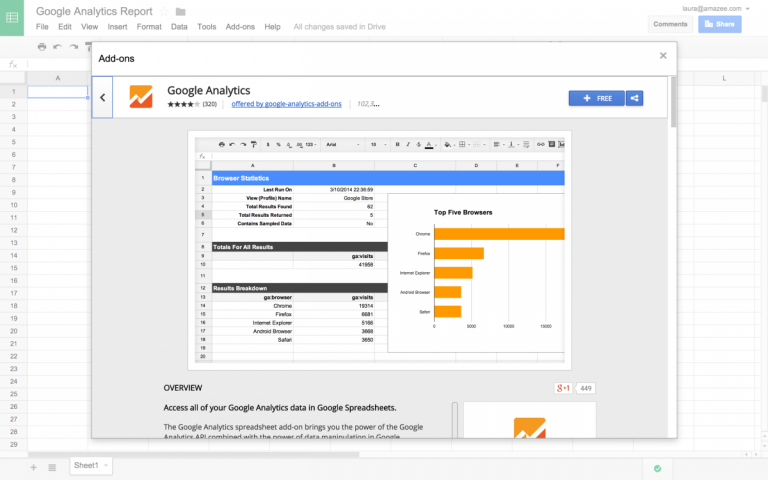
Task: Select column A header
Action: (x=58, y=78)
